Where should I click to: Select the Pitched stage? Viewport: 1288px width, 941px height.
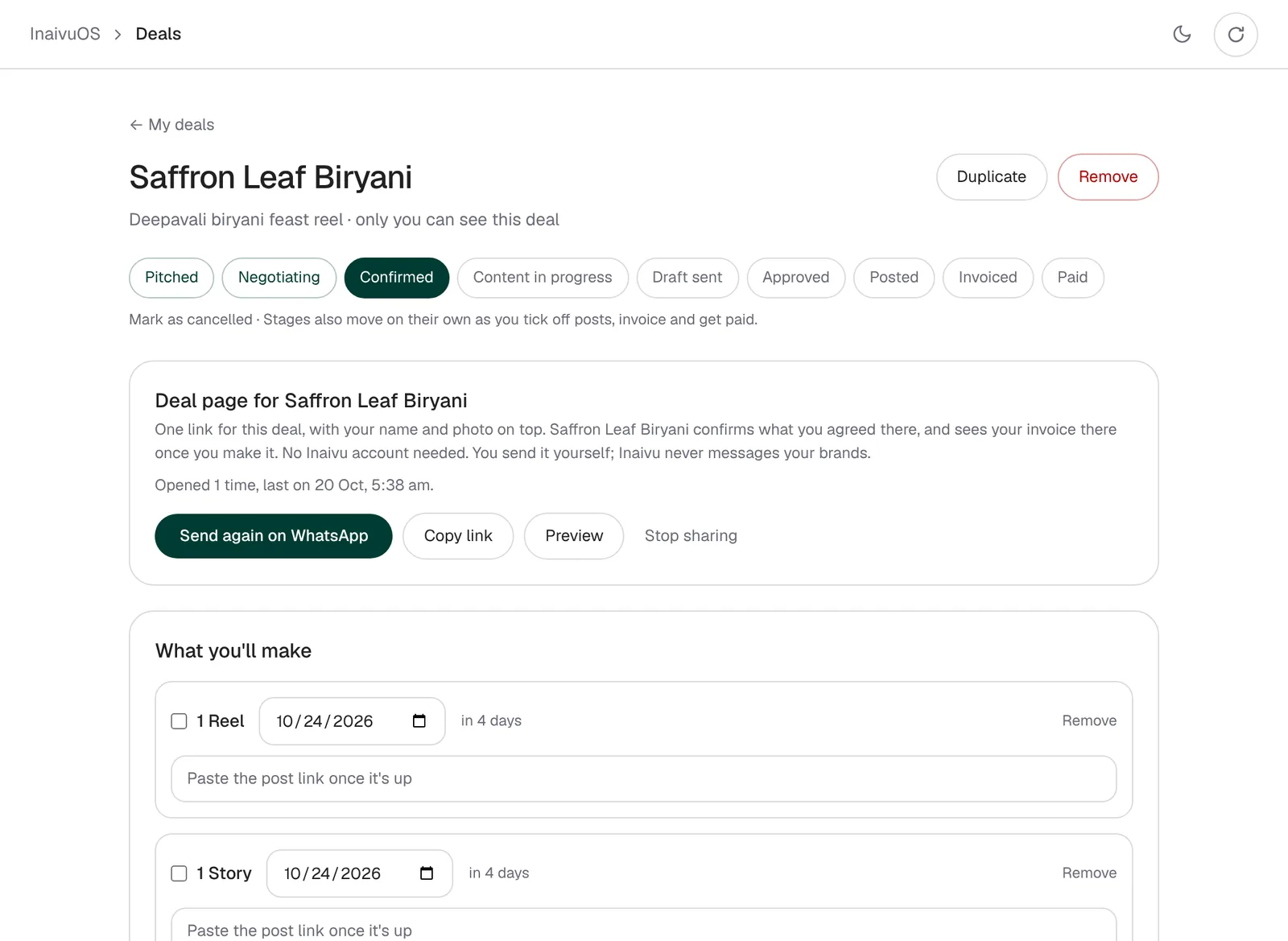point(171,278)
